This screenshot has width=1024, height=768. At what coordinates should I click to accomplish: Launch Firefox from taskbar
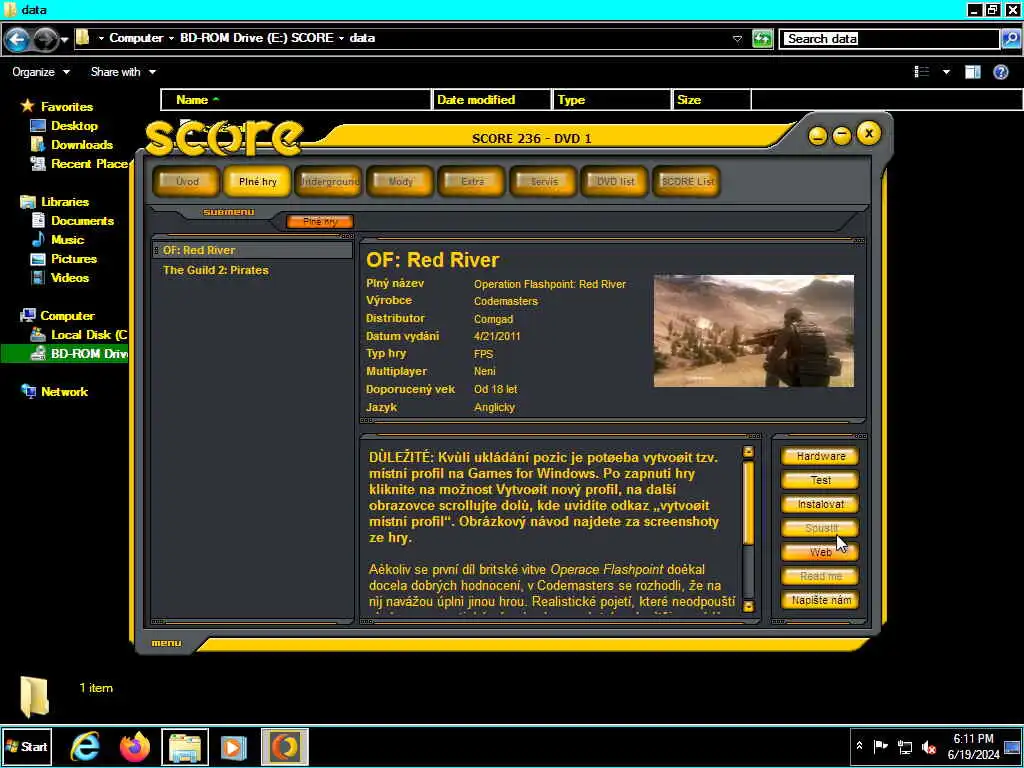point(135,746)
